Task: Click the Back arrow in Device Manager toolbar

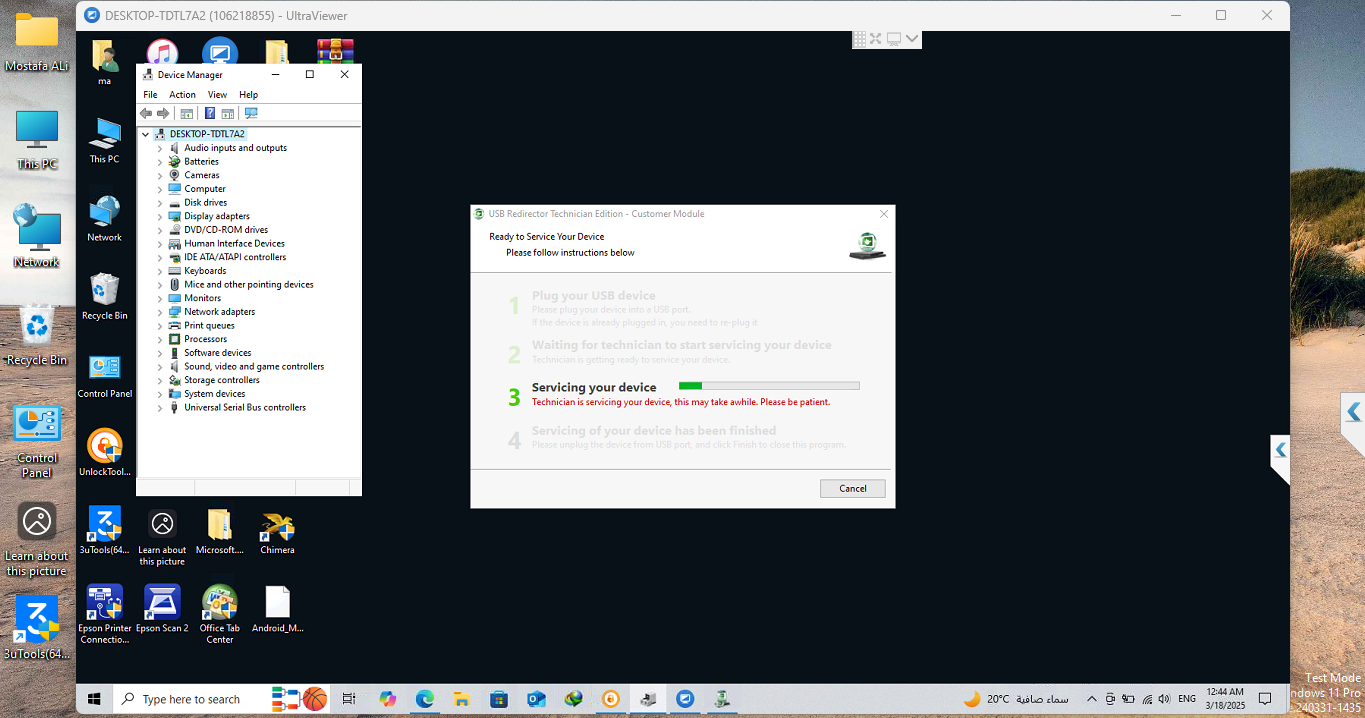Action: click(146, 113)
